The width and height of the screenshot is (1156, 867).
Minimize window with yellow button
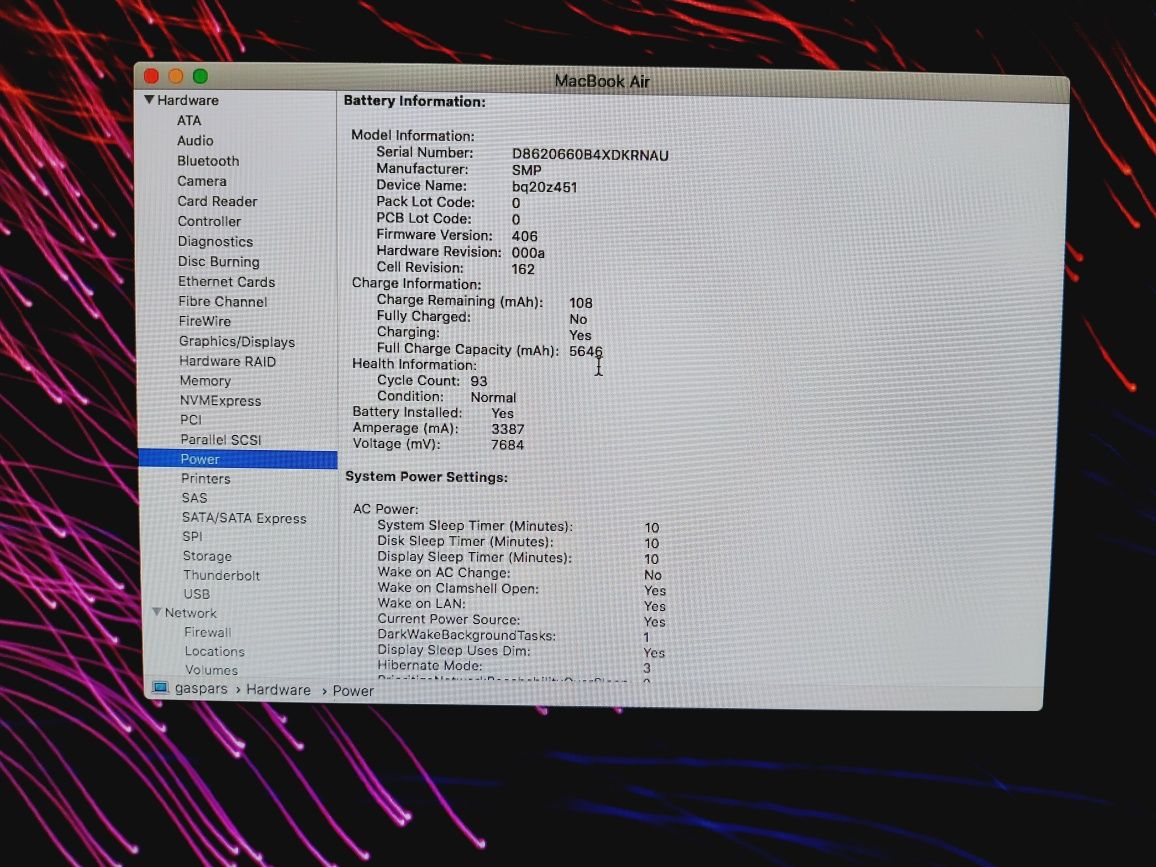[175, 76]
